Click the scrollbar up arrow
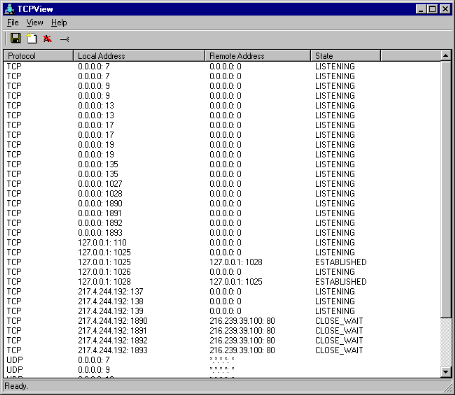Image resolution: width=455 pixels, height=395 pixels. point(446,56)
